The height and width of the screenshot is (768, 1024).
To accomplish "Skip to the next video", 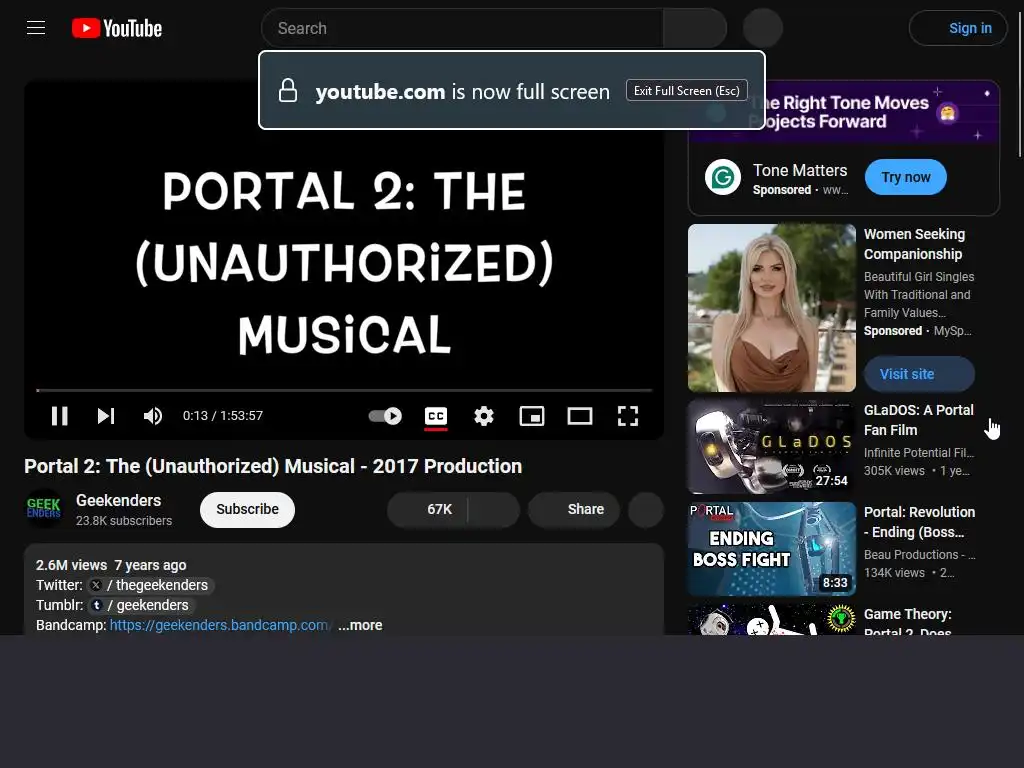I will tap(106, 416).
